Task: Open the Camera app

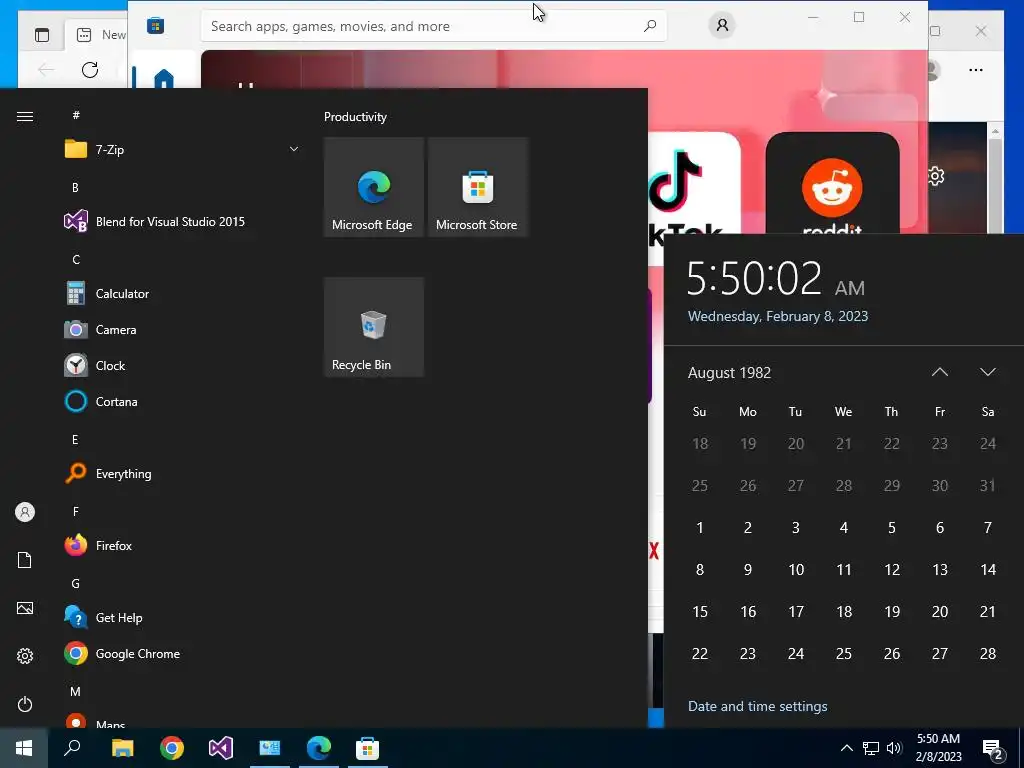Action: [182, 330]
